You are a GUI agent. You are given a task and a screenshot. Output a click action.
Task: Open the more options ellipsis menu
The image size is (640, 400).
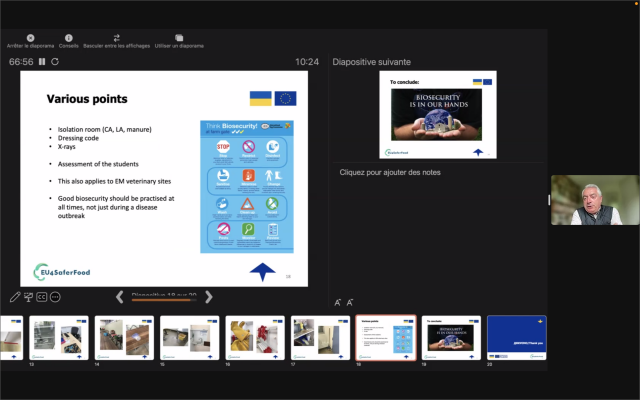(56, 297)
